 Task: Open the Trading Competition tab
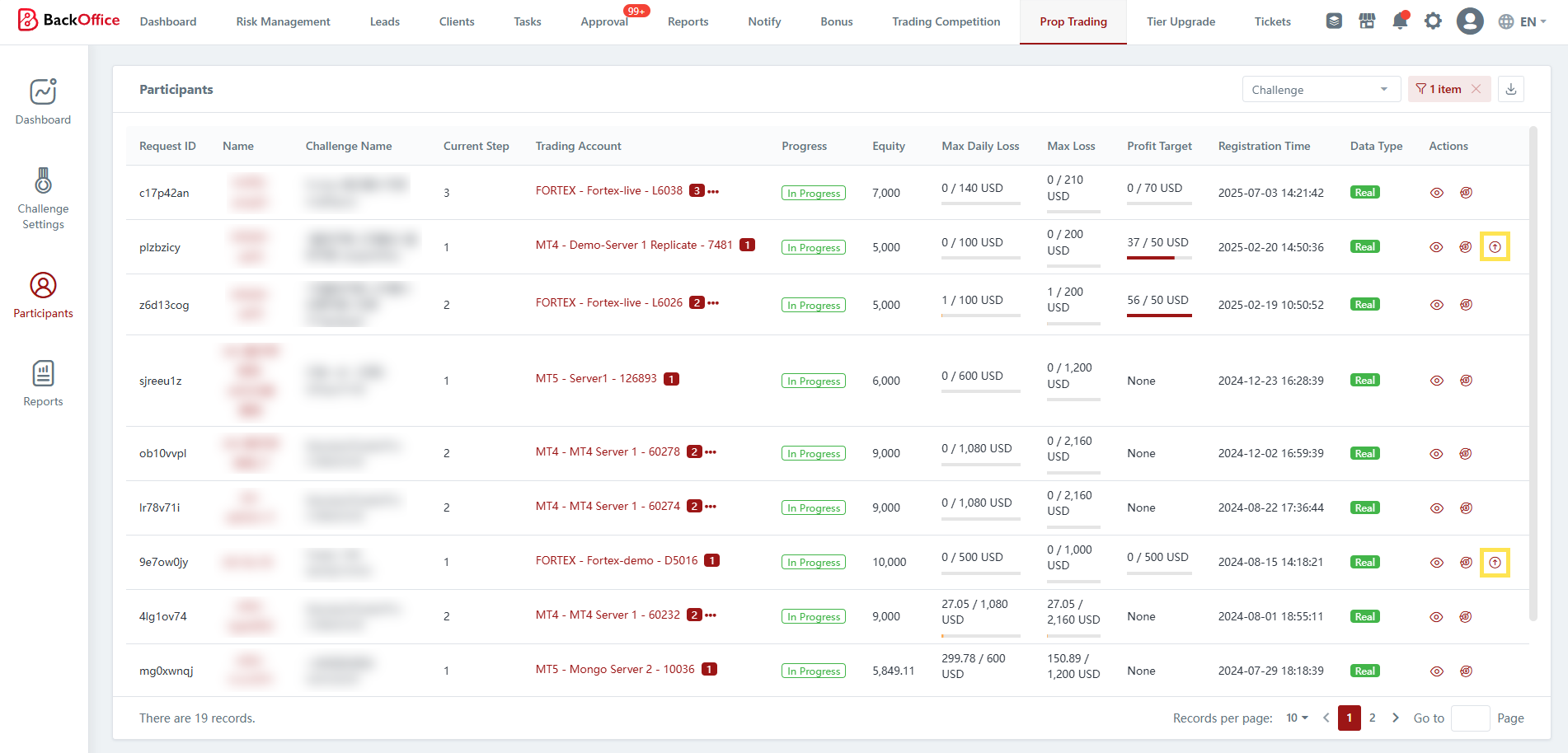[946, 21]
